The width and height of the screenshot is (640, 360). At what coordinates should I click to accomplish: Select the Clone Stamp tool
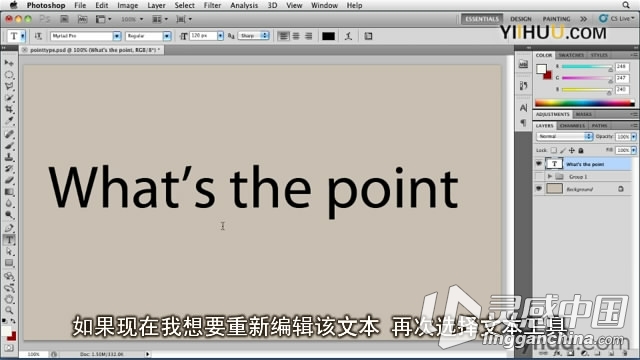click(9, 157)
